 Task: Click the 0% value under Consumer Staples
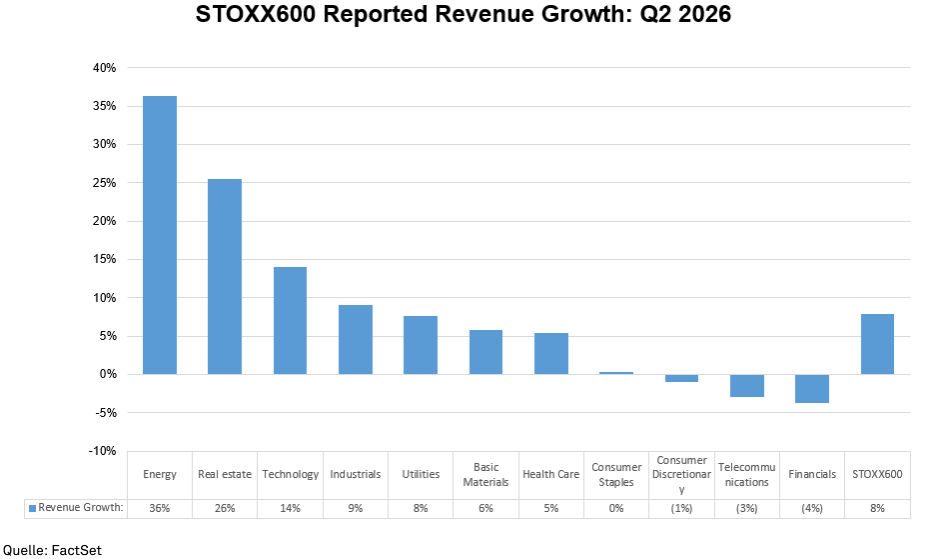click(x=616, y=508)
